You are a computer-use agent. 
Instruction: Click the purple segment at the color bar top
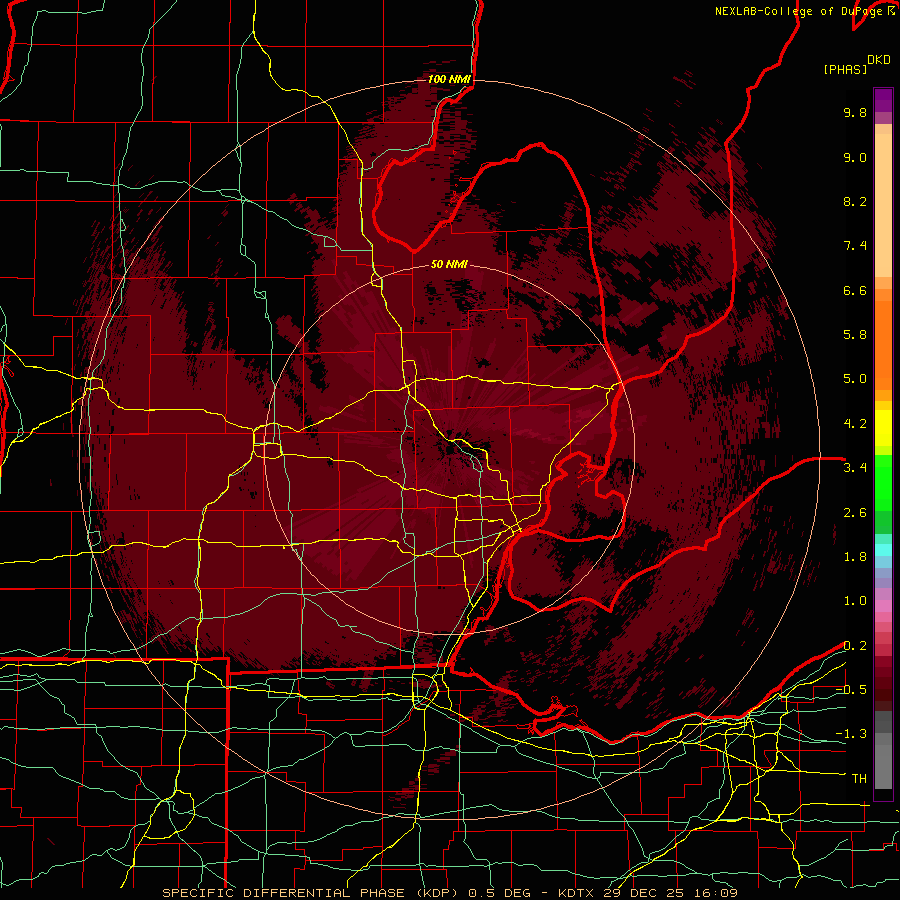[883, 100]
